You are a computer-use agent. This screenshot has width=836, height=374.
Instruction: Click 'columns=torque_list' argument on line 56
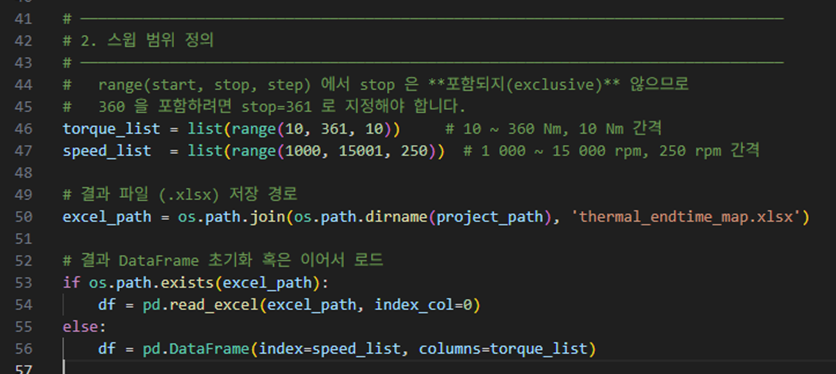click(503, 349)
